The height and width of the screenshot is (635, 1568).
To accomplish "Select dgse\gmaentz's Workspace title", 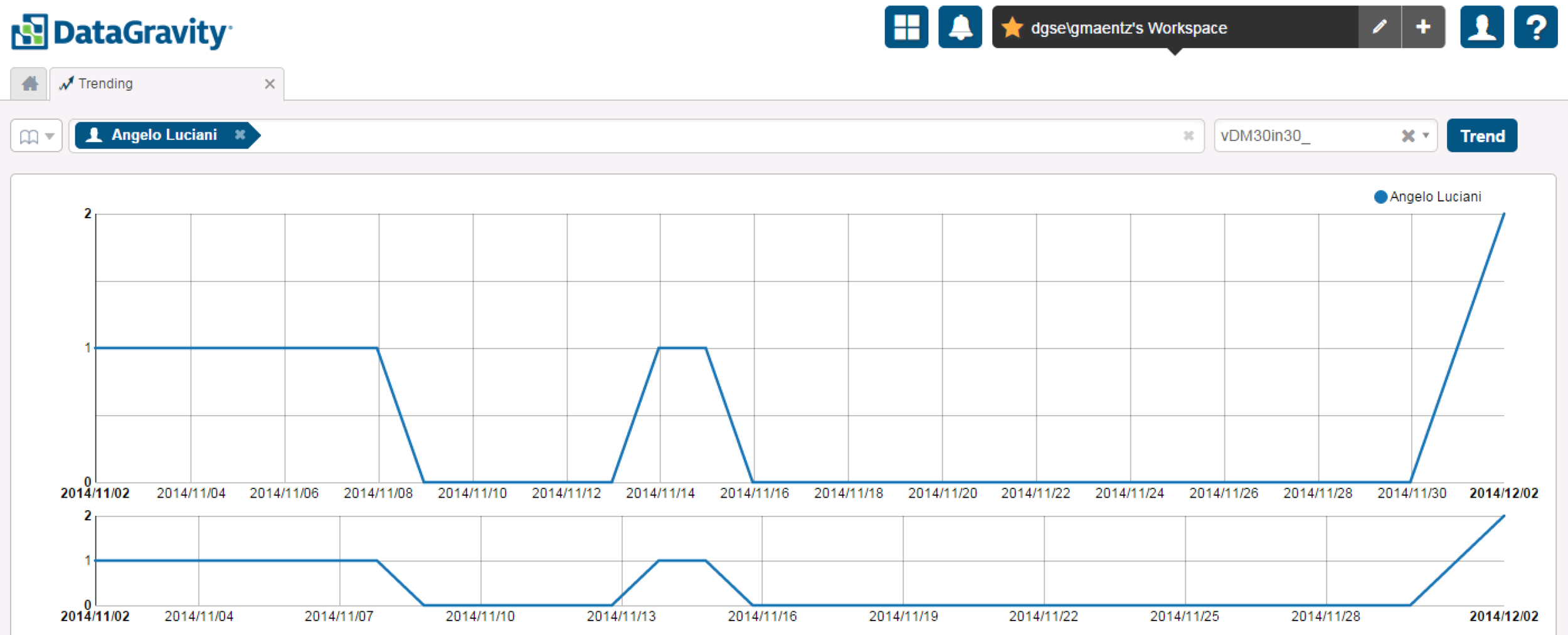I will (1129, 28).
